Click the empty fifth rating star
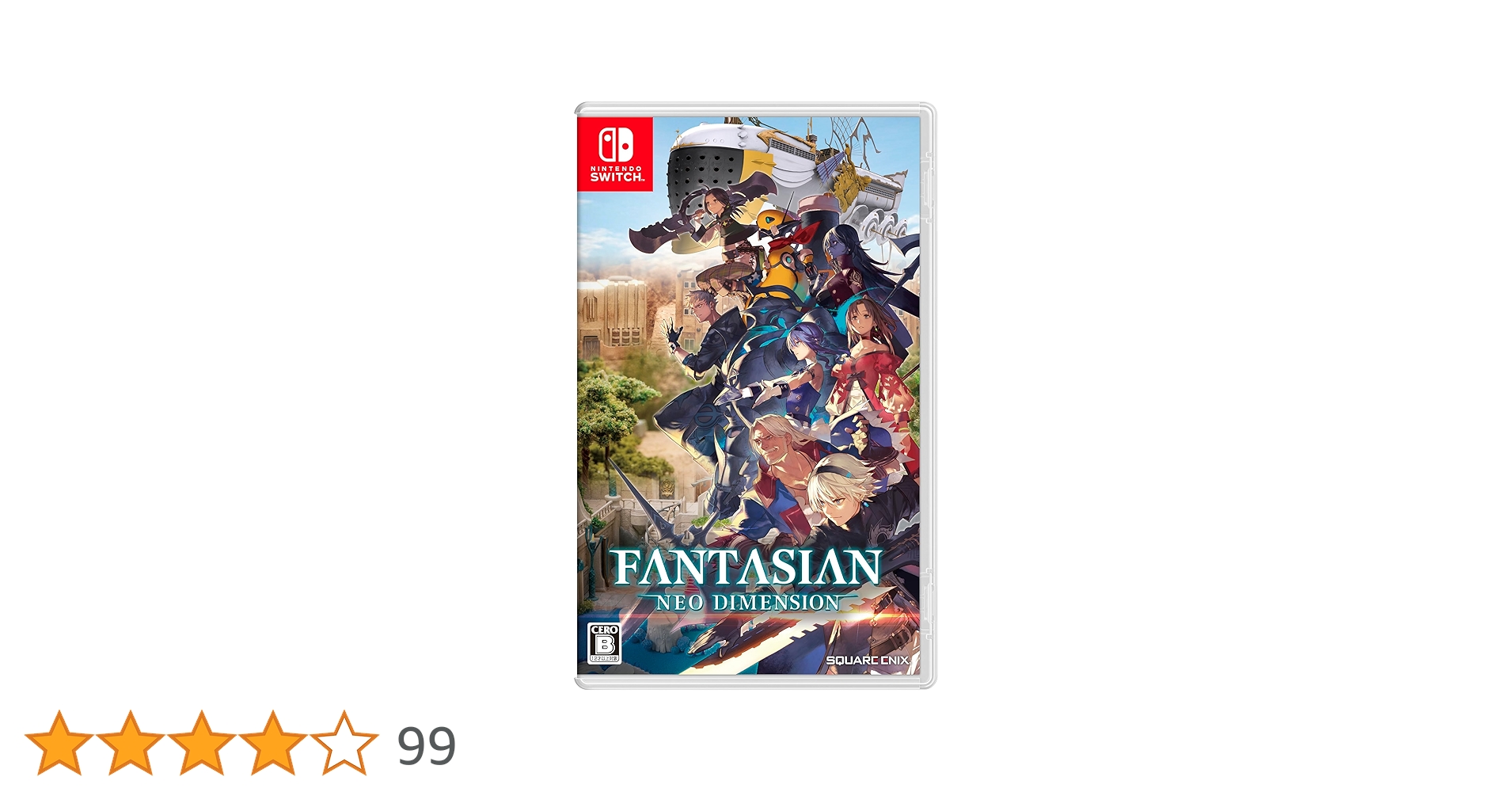The height and width of the screenshot is (792, 1512). (x=344, y=743)
